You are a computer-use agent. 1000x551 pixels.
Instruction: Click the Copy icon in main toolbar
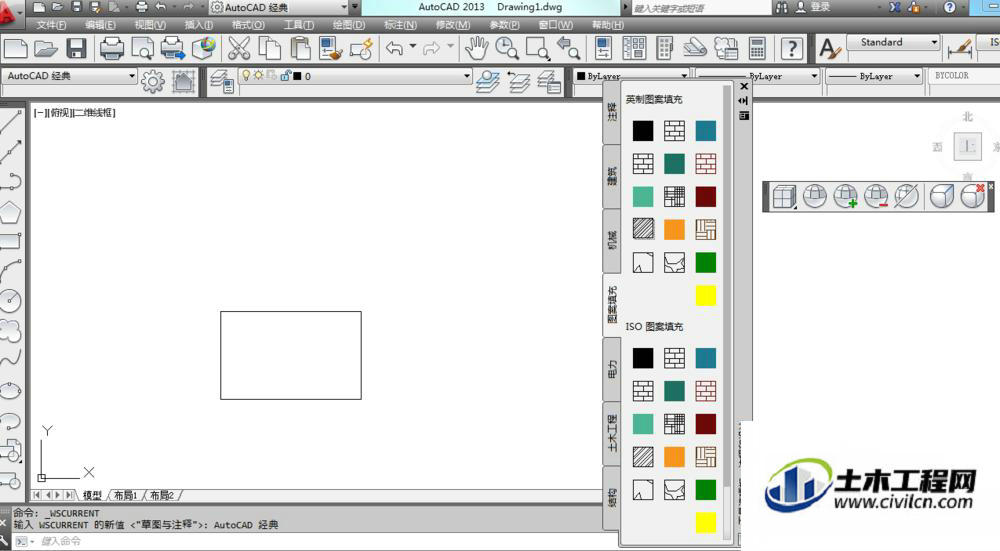tap(270, 48)
